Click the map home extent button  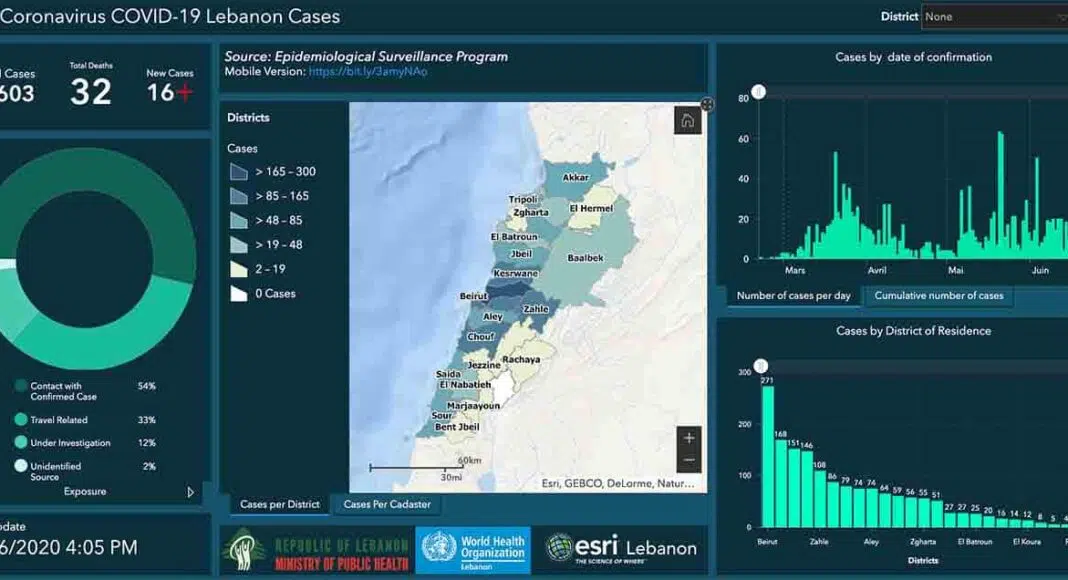coord(687,121)
